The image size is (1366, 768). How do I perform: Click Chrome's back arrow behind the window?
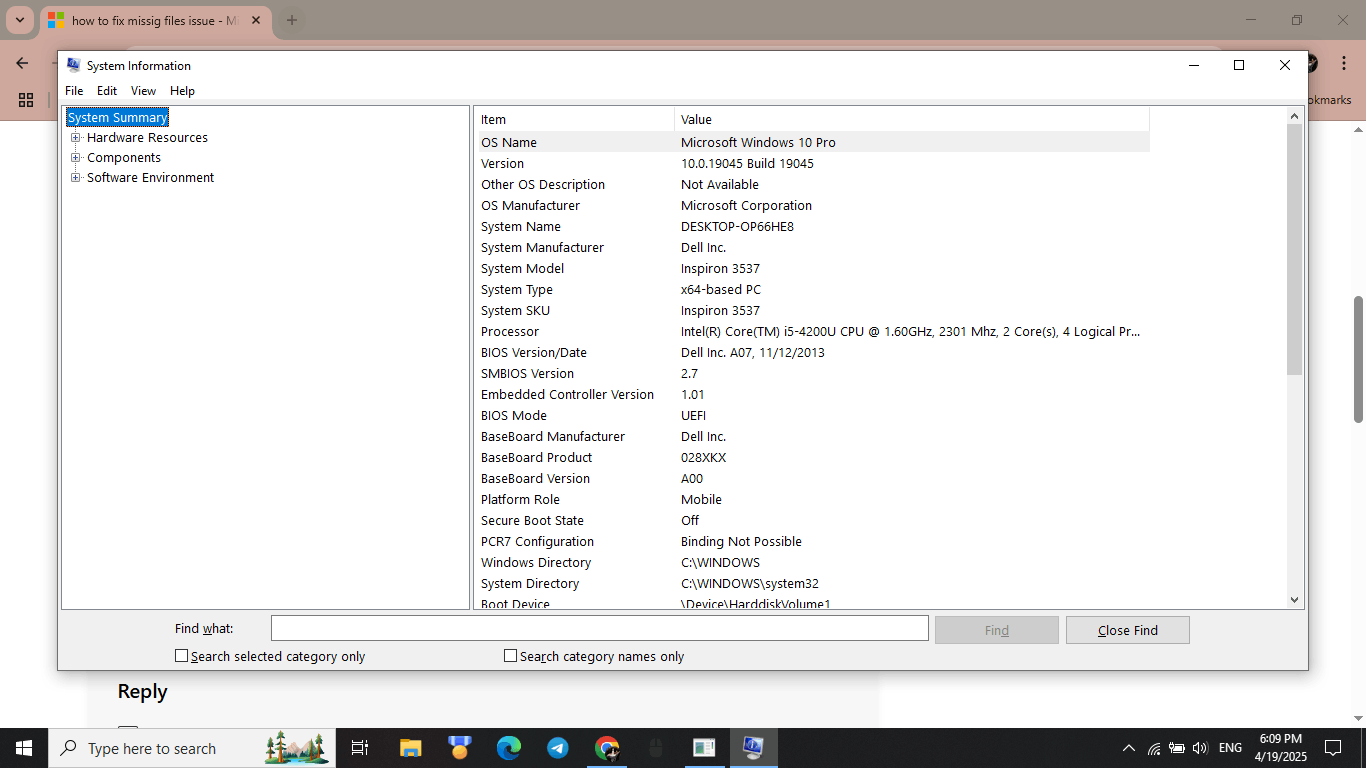22,63
